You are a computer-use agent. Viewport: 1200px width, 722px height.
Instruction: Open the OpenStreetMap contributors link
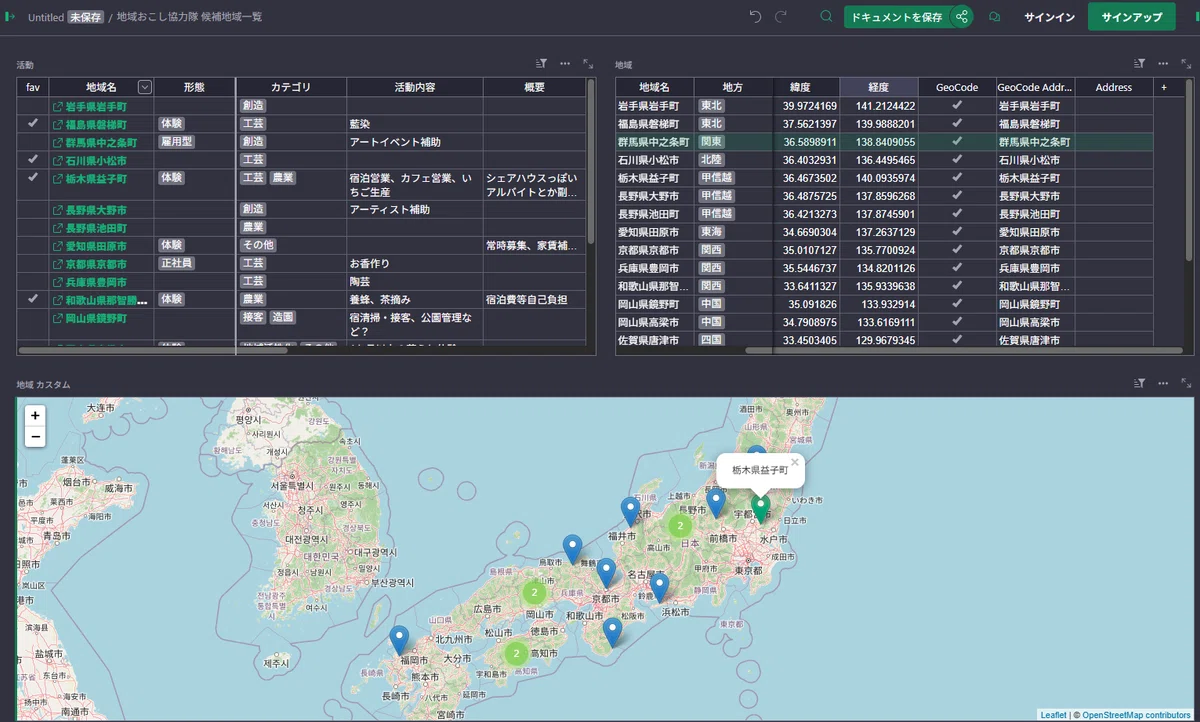pyautogui.click(x=1136, y=715)
